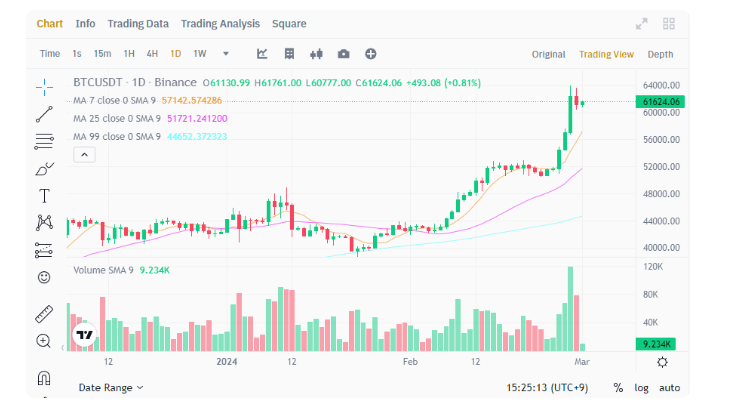Click the grid layout toolbar icon

click(x=289, y=54)
